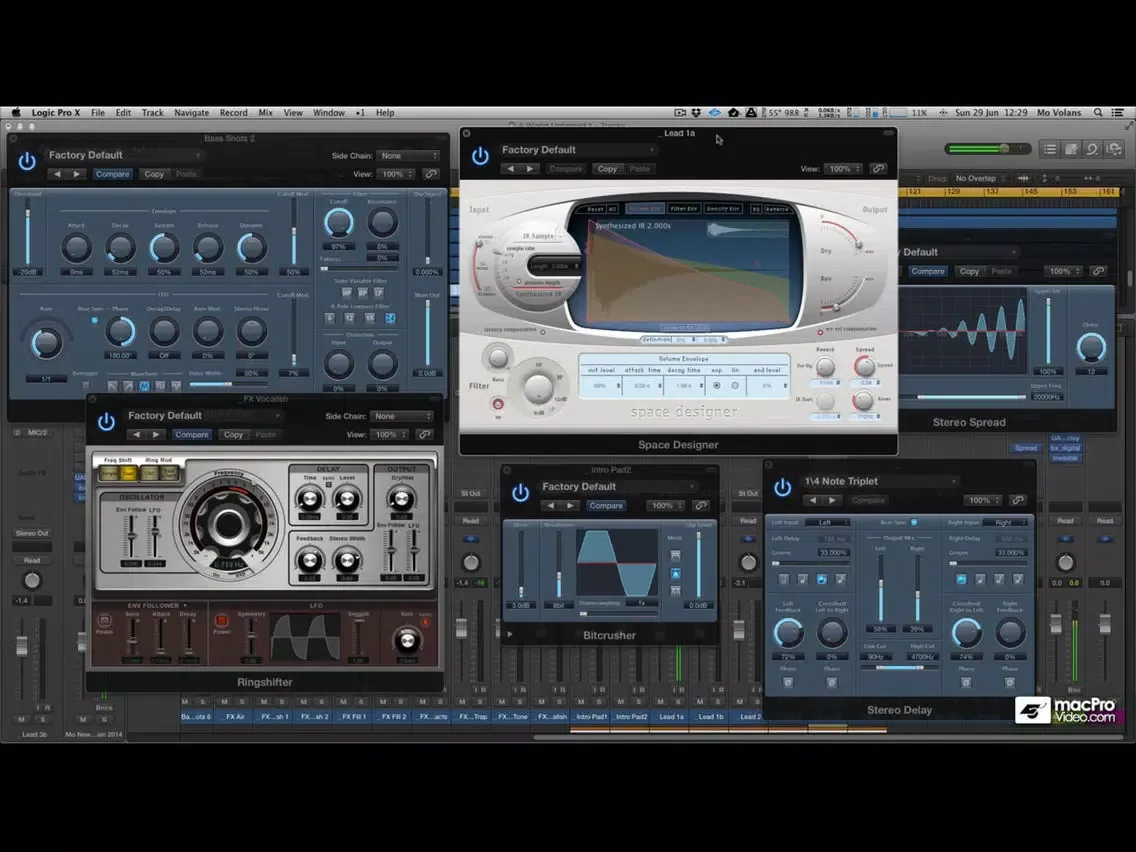Toggle Retrigger checkbox in Bass Shots 2 plugin
The width and height of the screenshot is (1136, 852).
tap(85, 385)
